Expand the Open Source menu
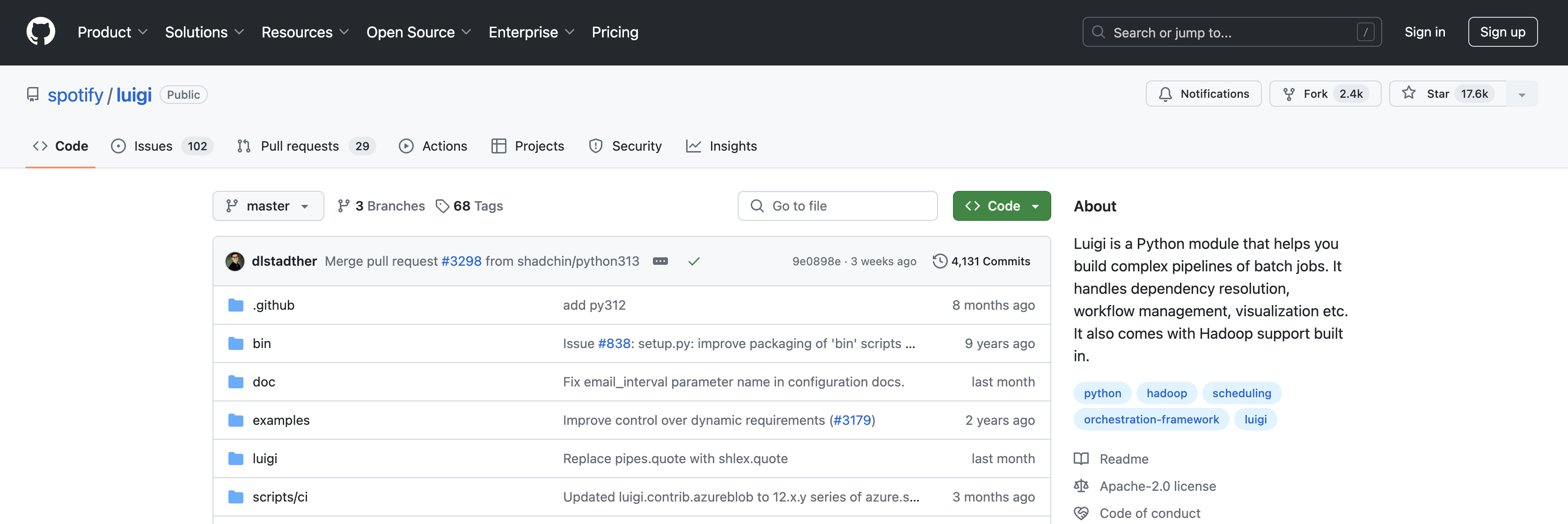The height and width of the screenshot is (524, 1568). click(x=419, y=32)
